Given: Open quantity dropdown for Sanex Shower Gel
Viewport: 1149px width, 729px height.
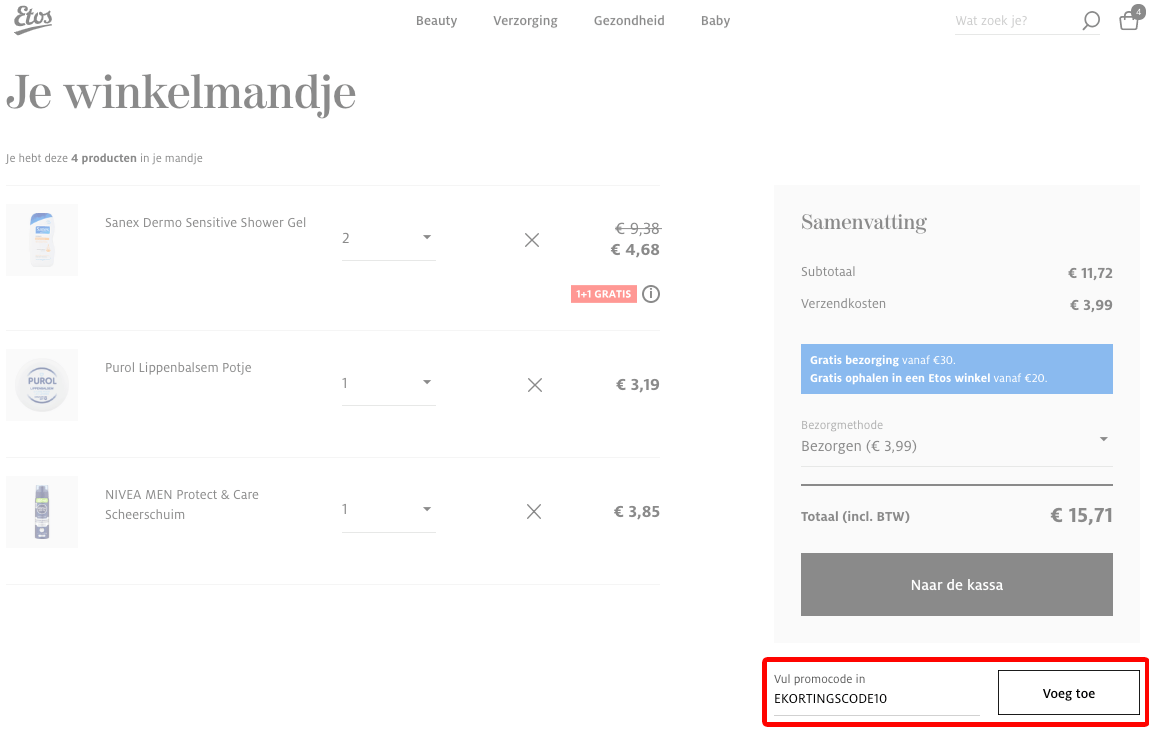Looking at the screenshot, I should pyautogui.click(x=388, y=238).
